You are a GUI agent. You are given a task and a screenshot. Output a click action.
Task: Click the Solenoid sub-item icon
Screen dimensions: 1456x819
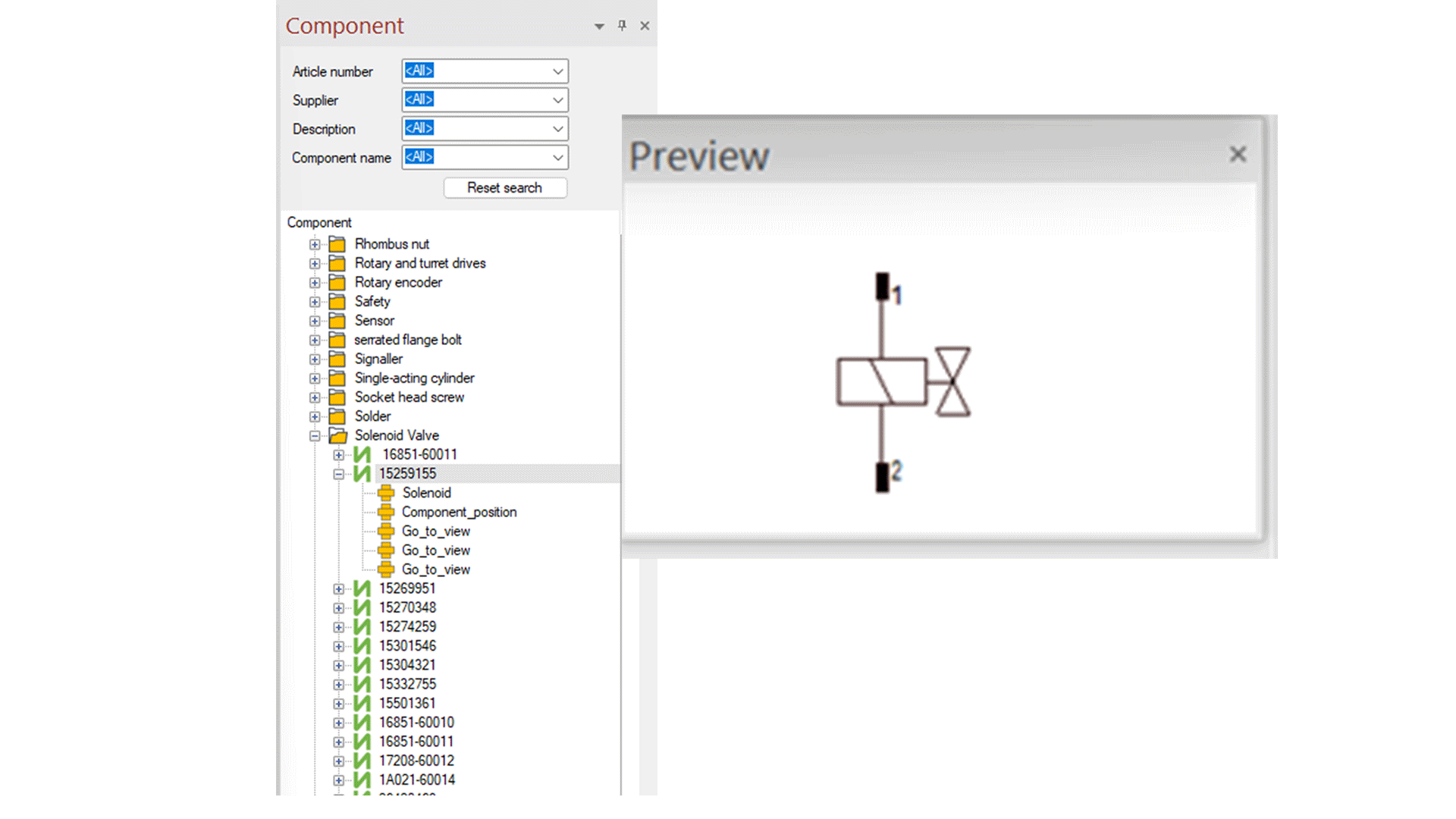pyautogui.click(x=387, y=492)
